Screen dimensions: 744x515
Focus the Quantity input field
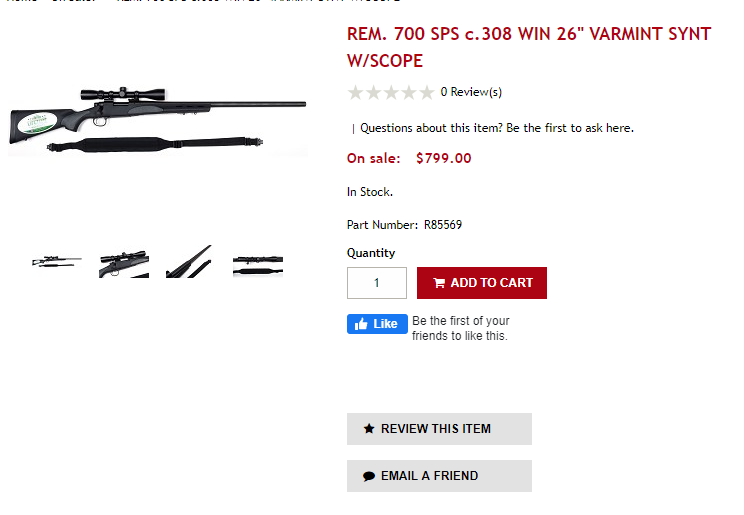point(377,283)
